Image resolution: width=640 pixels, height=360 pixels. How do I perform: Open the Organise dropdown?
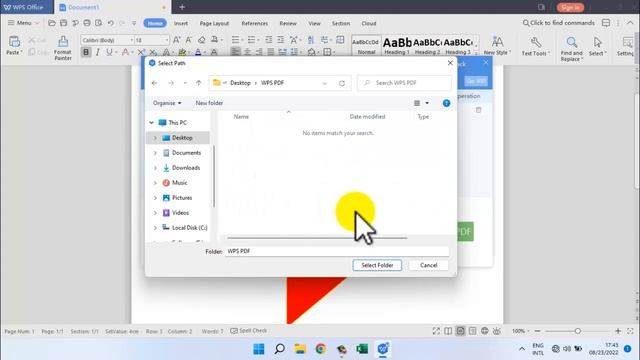(167, 103)
